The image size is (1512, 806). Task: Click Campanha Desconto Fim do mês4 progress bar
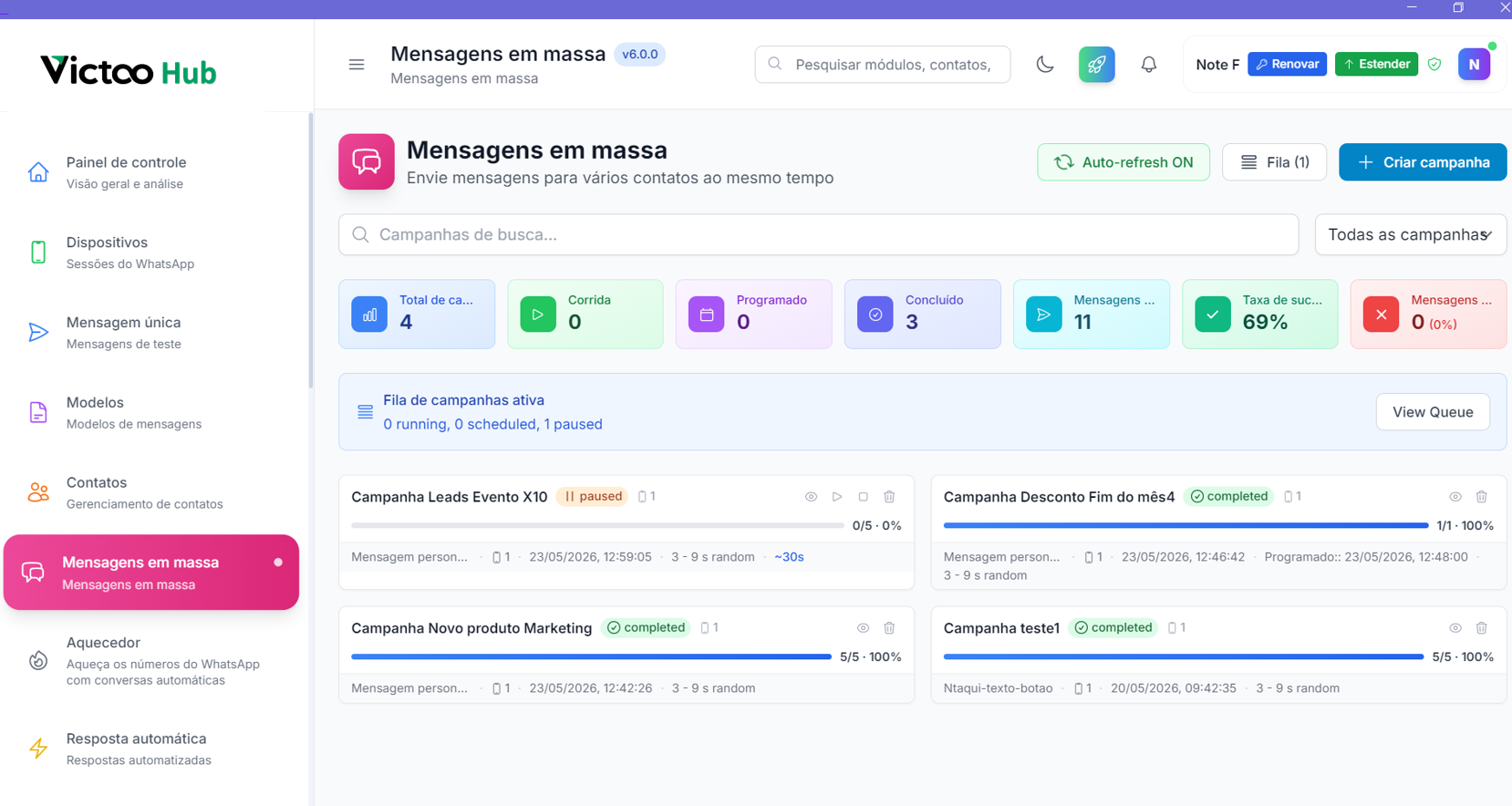(x=1186, y=525)
